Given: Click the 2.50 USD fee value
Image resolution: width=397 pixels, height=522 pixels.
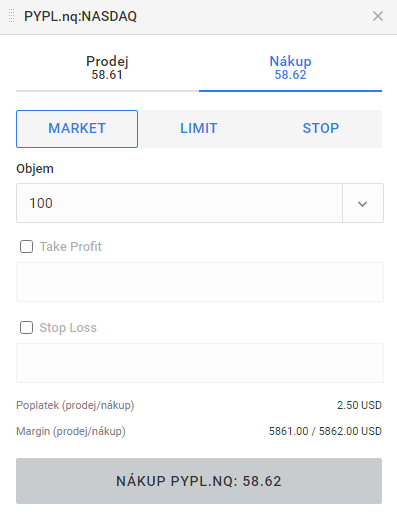Looking at the screenshot, I should click(x=359, y=405).
